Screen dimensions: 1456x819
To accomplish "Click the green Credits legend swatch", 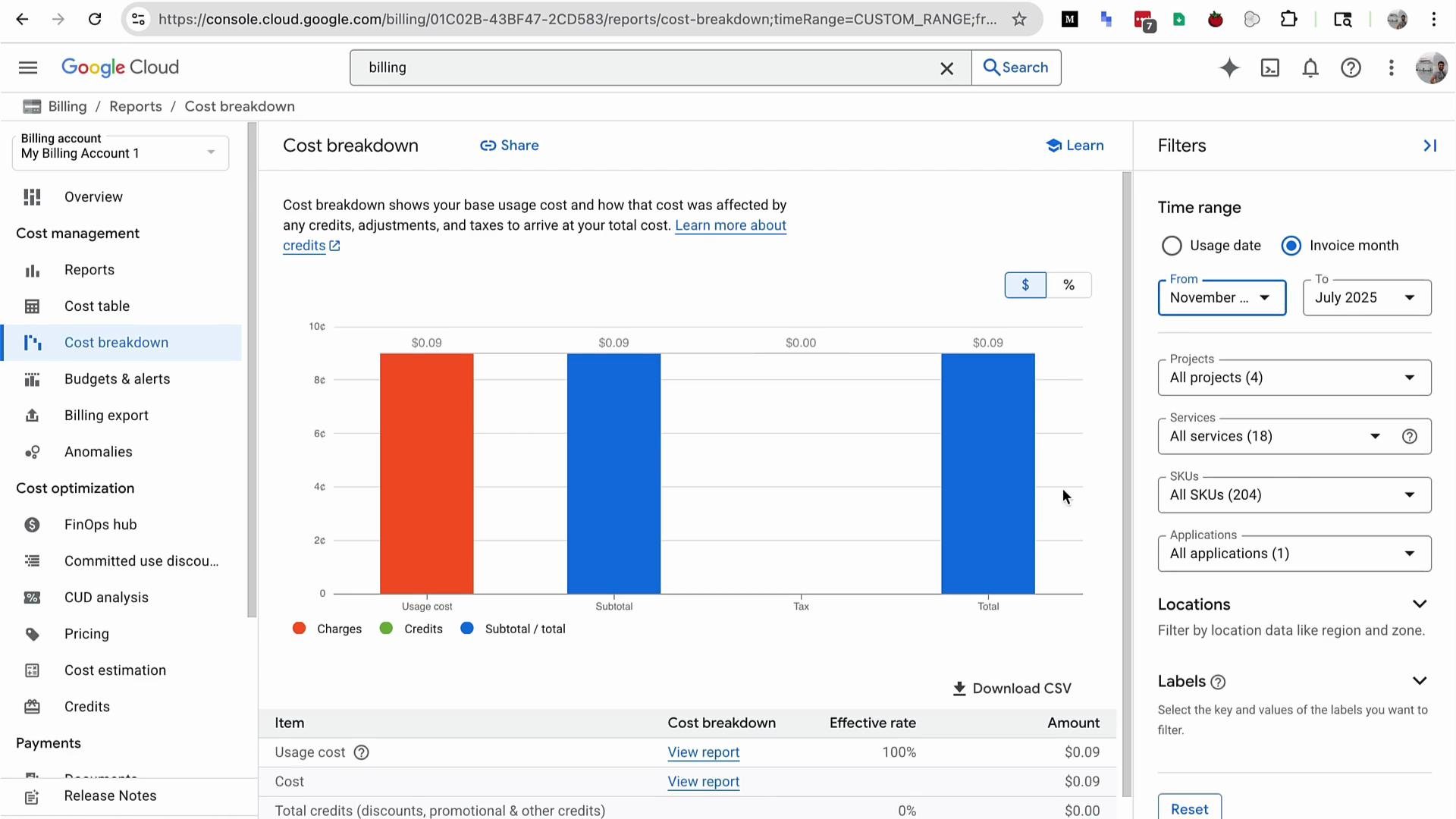I will pos(386,629).
